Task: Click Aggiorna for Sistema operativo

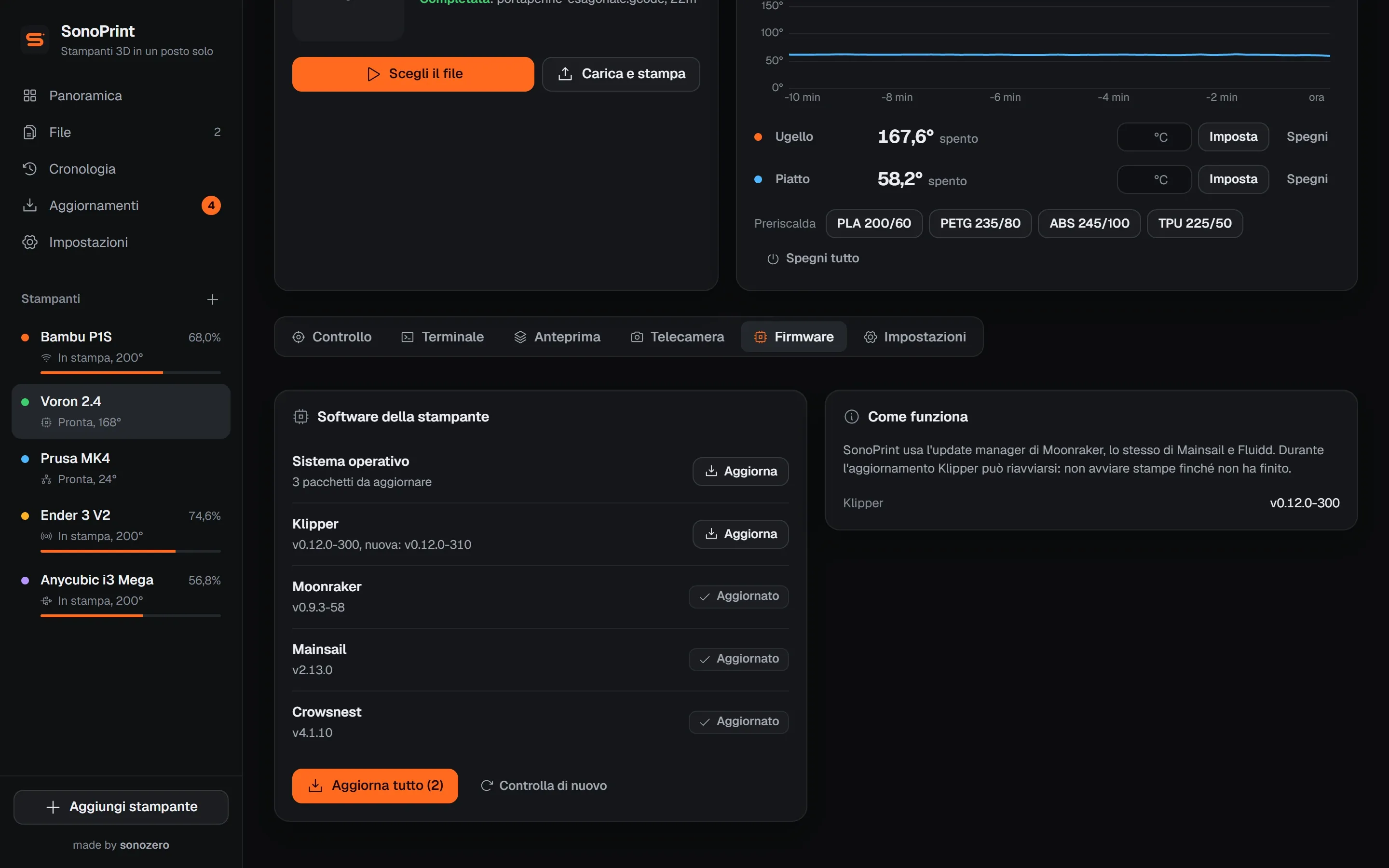Action: click(x=740, y=471)
